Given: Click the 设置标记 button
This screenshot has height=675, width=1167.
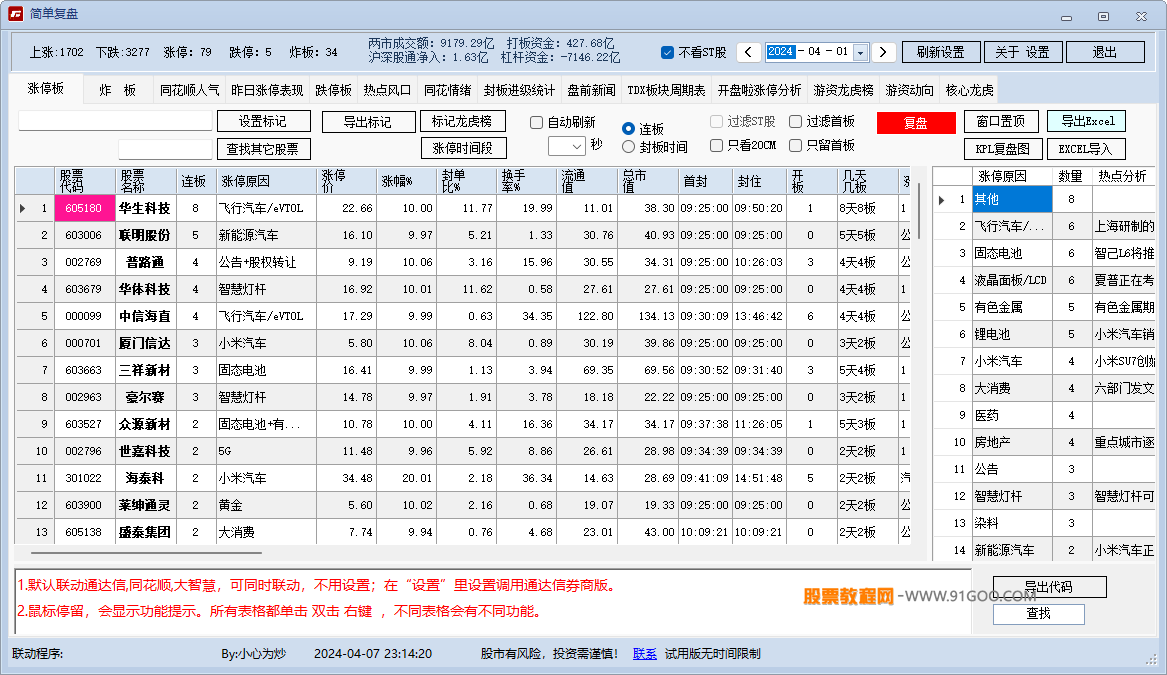Looking at the screenshot, I should click(x=262, y=121).
